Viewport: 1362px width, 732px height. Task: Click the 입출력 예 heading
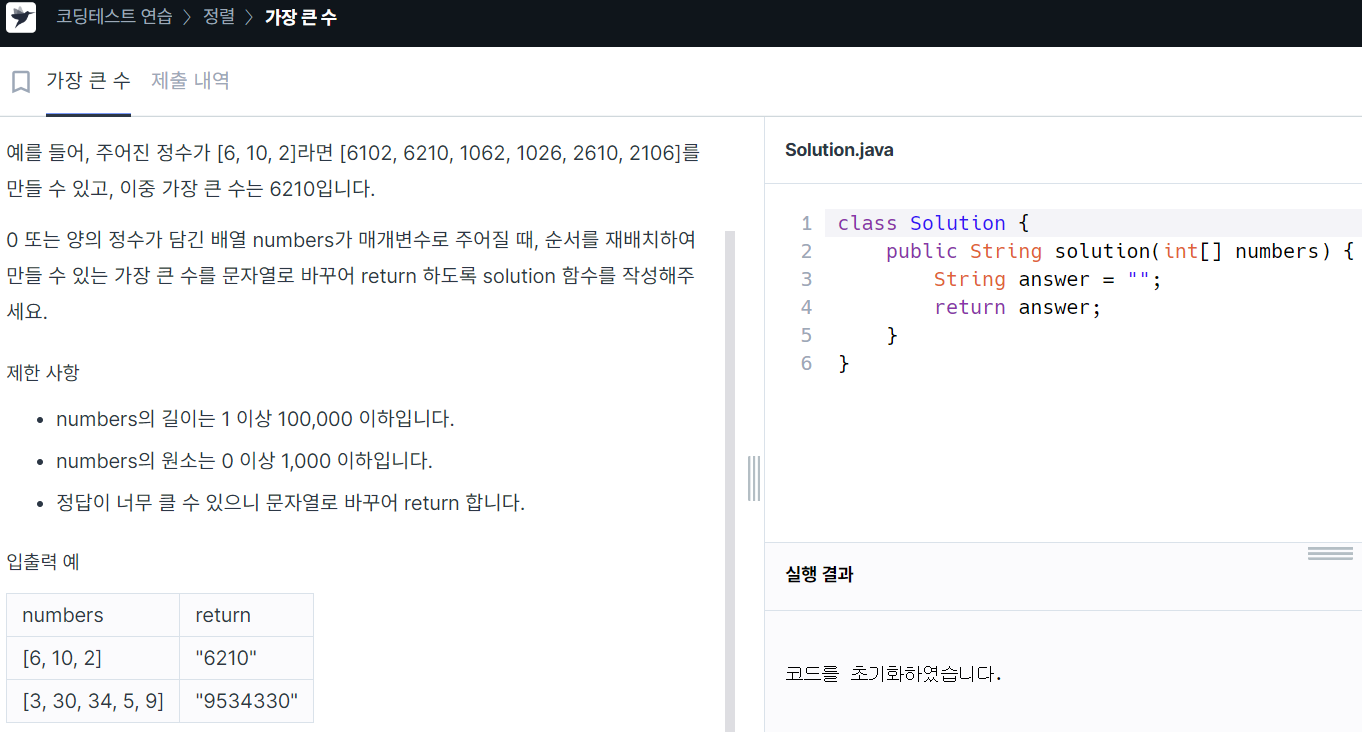point(43,562)
